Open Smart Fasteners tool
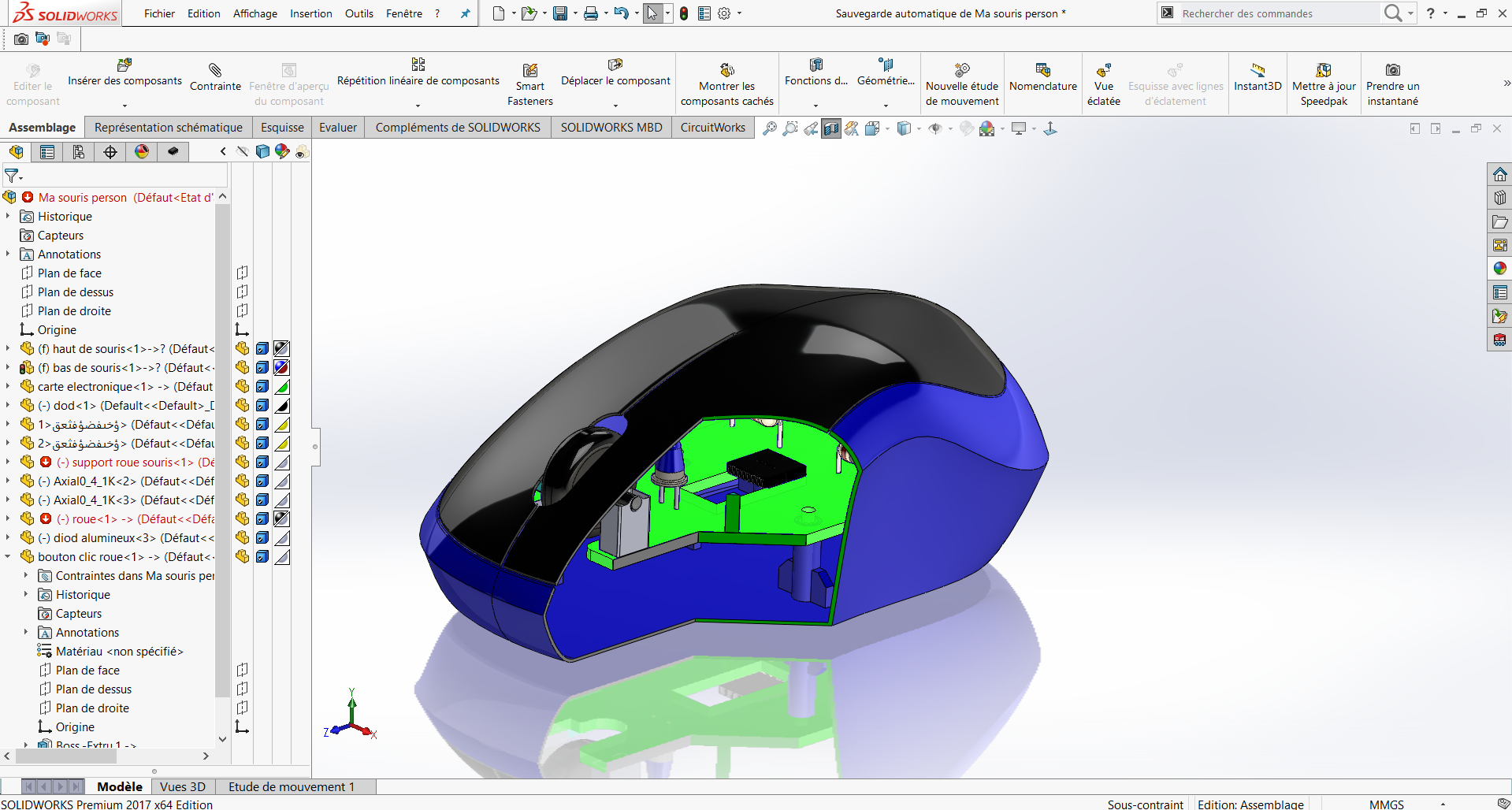The height and width of the screenshot is (810, 1512). [x=530, y=72]
